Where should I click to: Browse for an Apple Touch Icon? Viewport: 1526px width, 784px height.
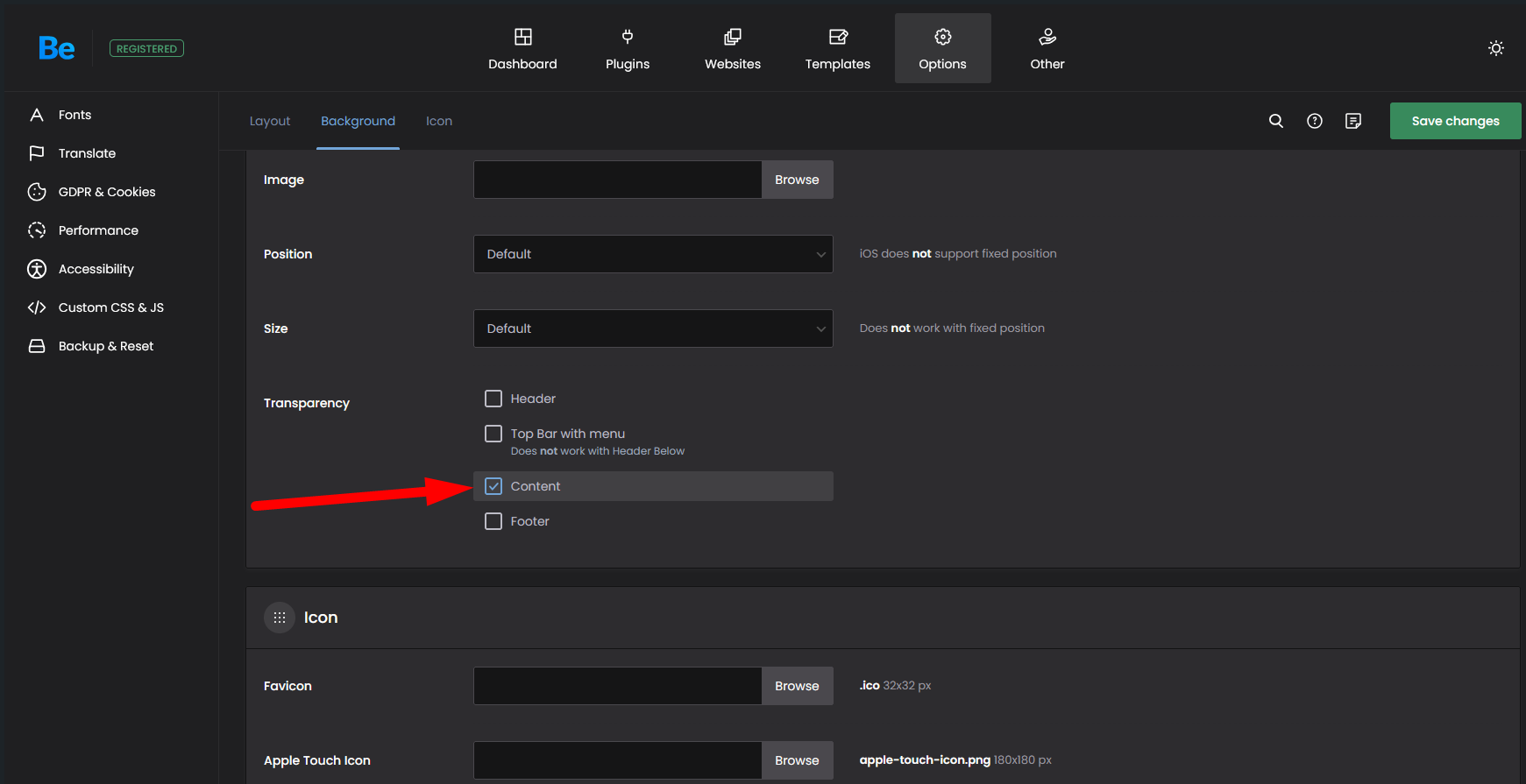pyautogui.click(x=797, y=760)
